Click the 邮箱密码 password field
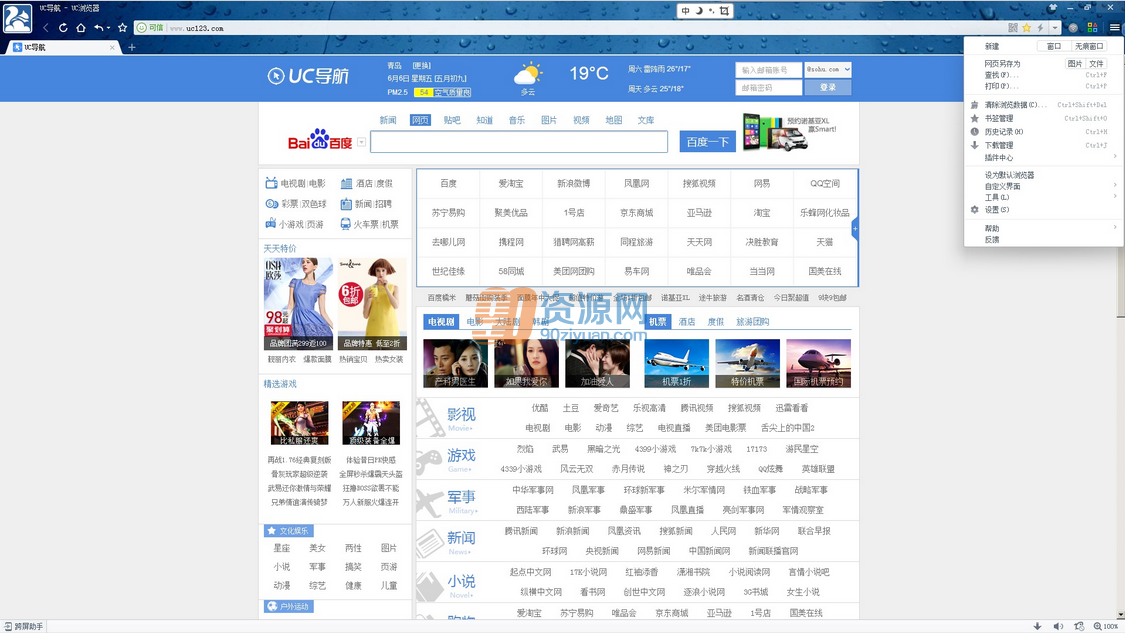Screen dimensions: 1125x633 (768, 88)
